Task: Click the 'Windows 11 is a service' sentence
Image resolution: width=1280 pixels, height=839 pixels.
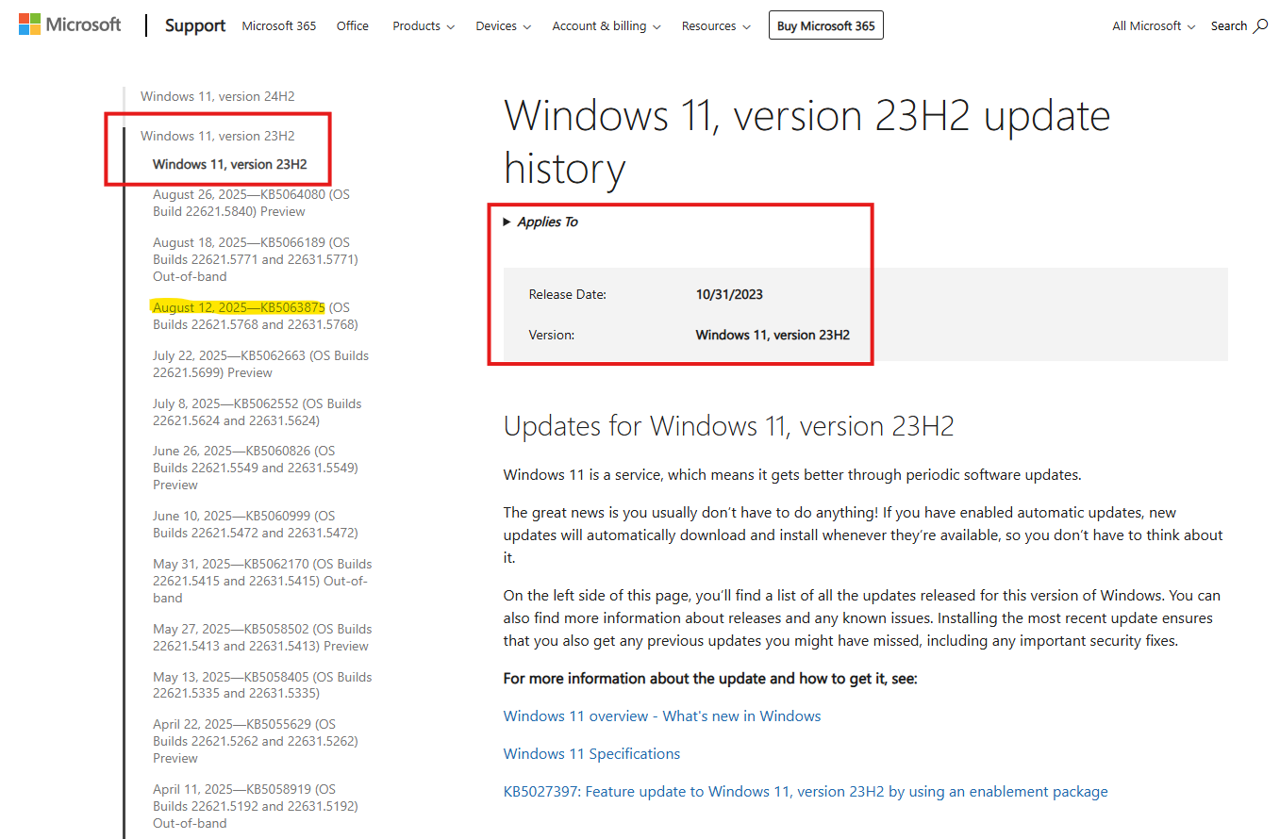Action: [792, 475]
